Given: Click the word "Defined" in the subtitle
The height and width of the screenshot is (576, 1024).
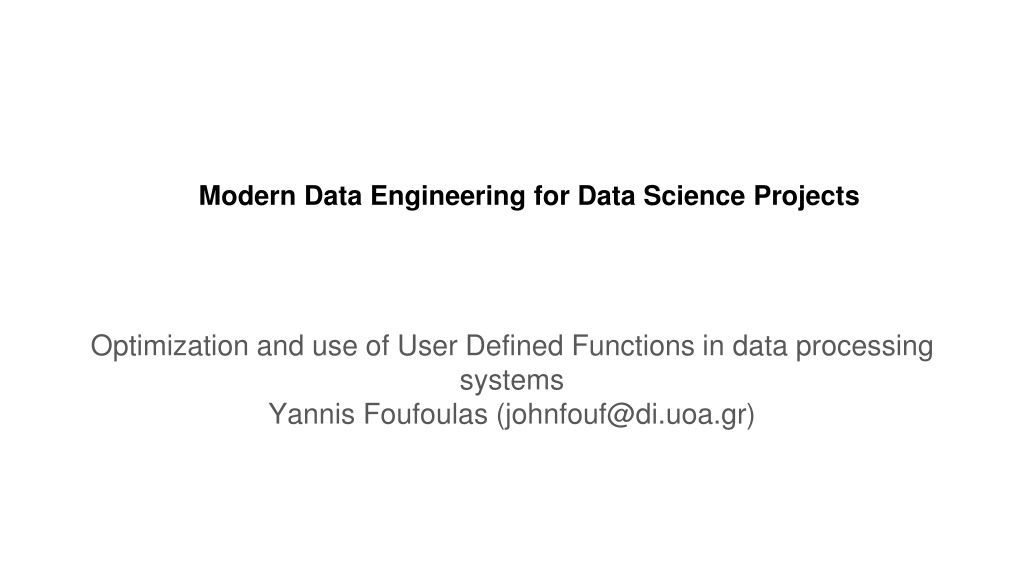Looking at the screenshot, I should tap(514, 346).
